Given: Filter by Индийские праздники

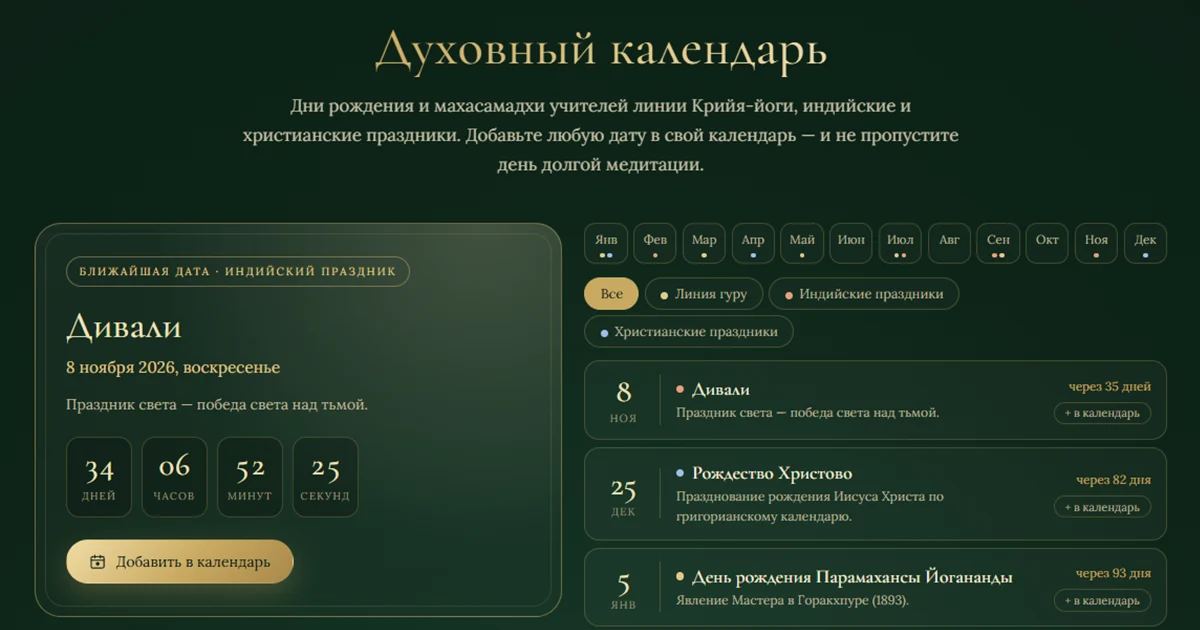Looking at the screenshot, I should [864, 294].
